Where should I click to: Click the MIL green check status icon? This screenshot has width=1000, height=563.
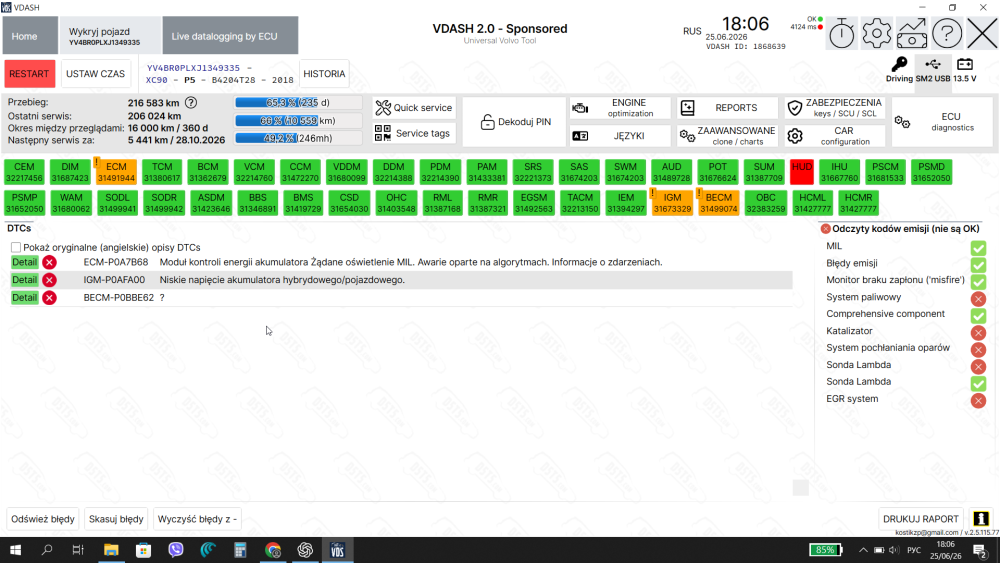pyautogui.click(x=978, y=247)
